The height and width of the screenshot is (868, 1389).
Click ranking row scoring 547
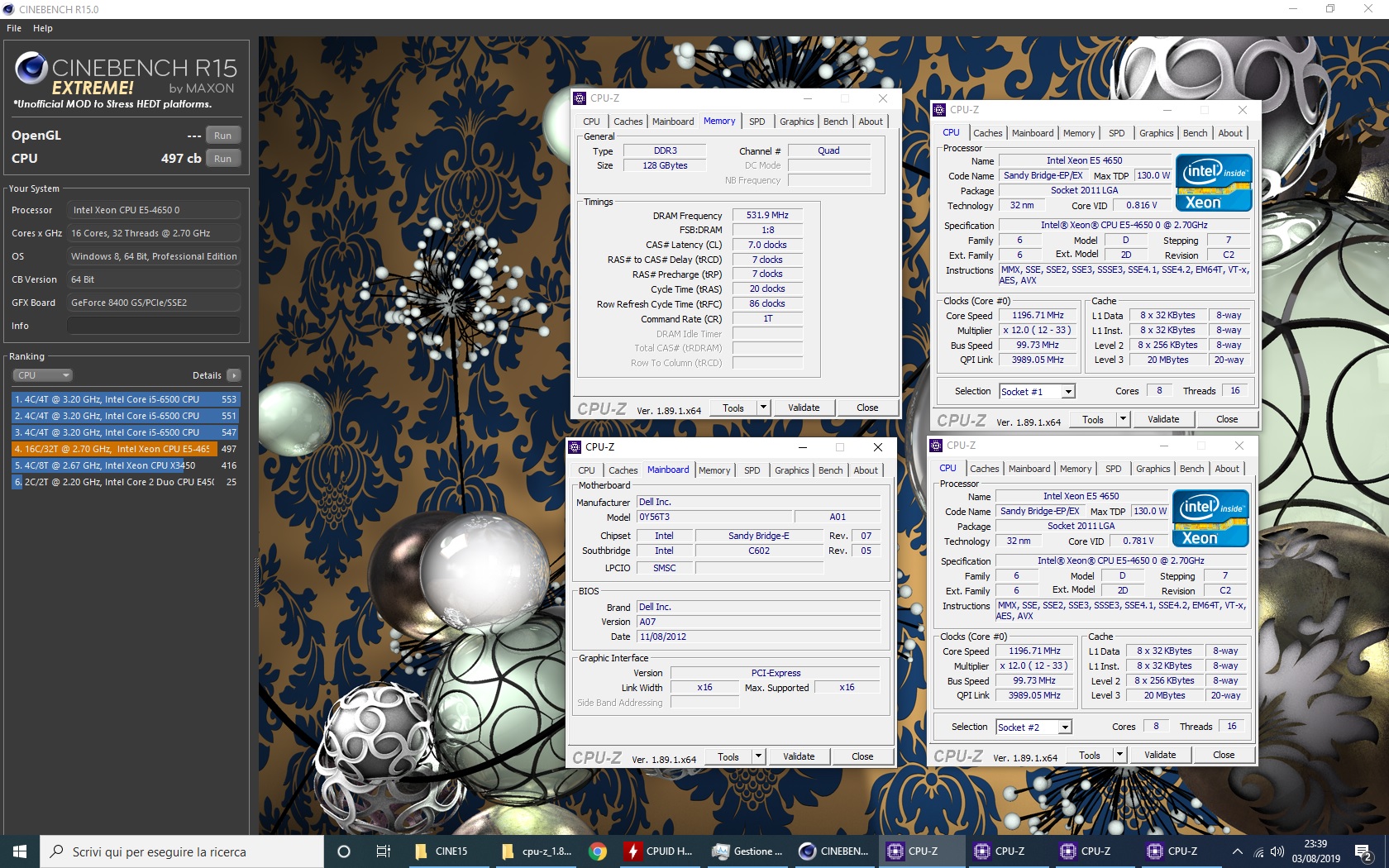coord(126,432)
